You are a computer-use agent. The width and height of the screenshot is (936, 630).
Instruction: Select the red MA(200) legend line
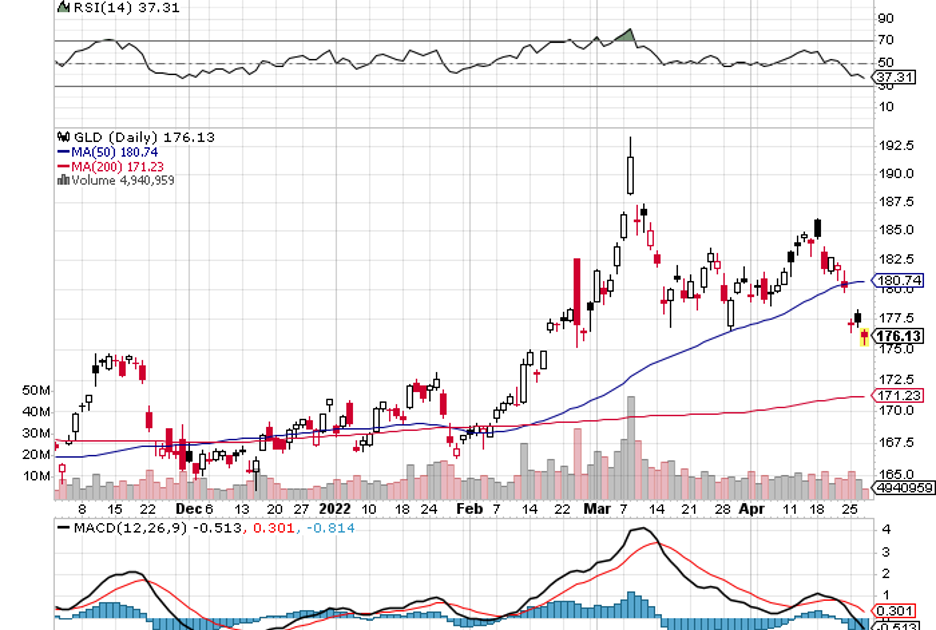[63, 166]
